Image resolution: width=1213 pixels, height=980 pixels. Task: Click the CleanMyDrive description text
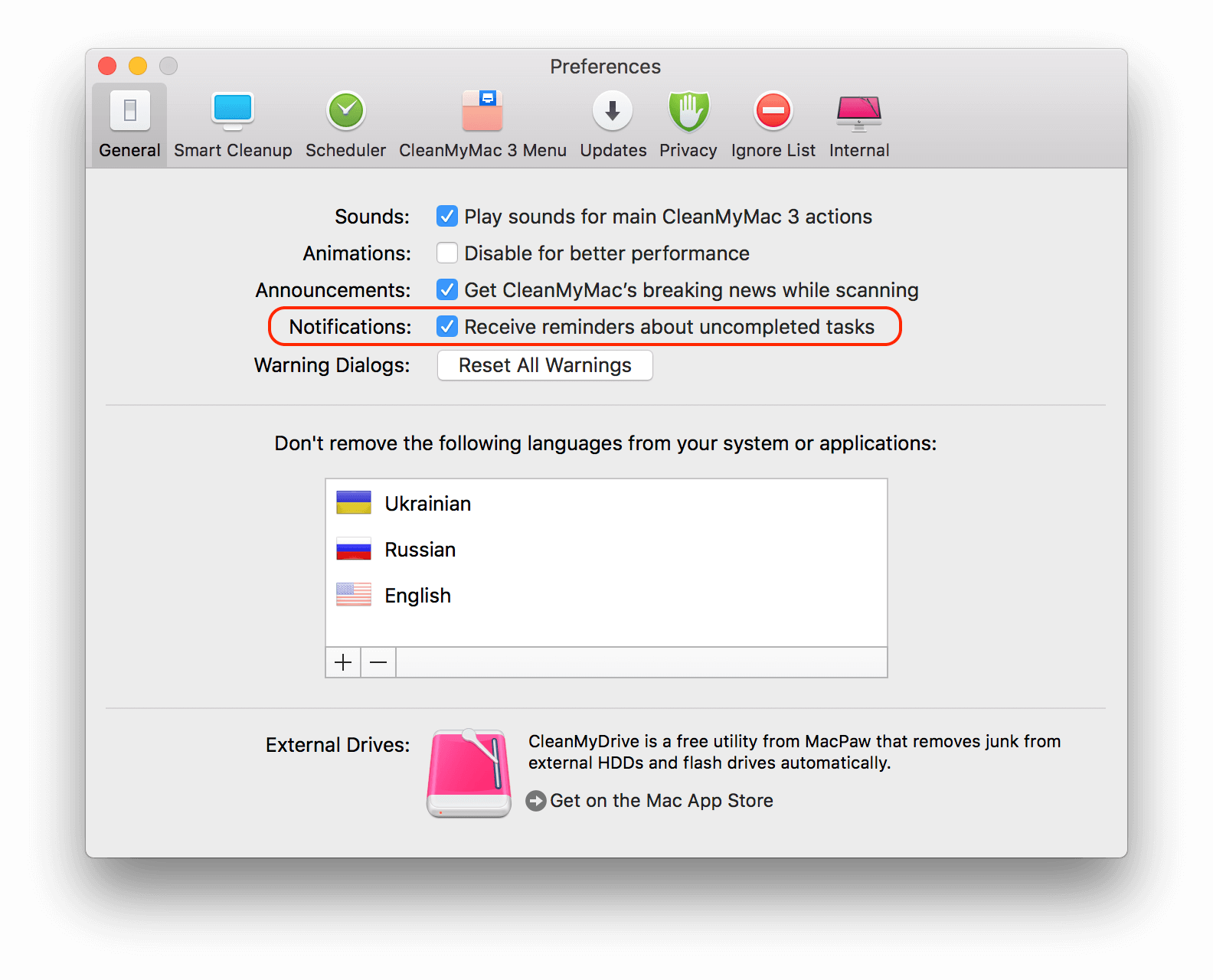click(795, 752)
